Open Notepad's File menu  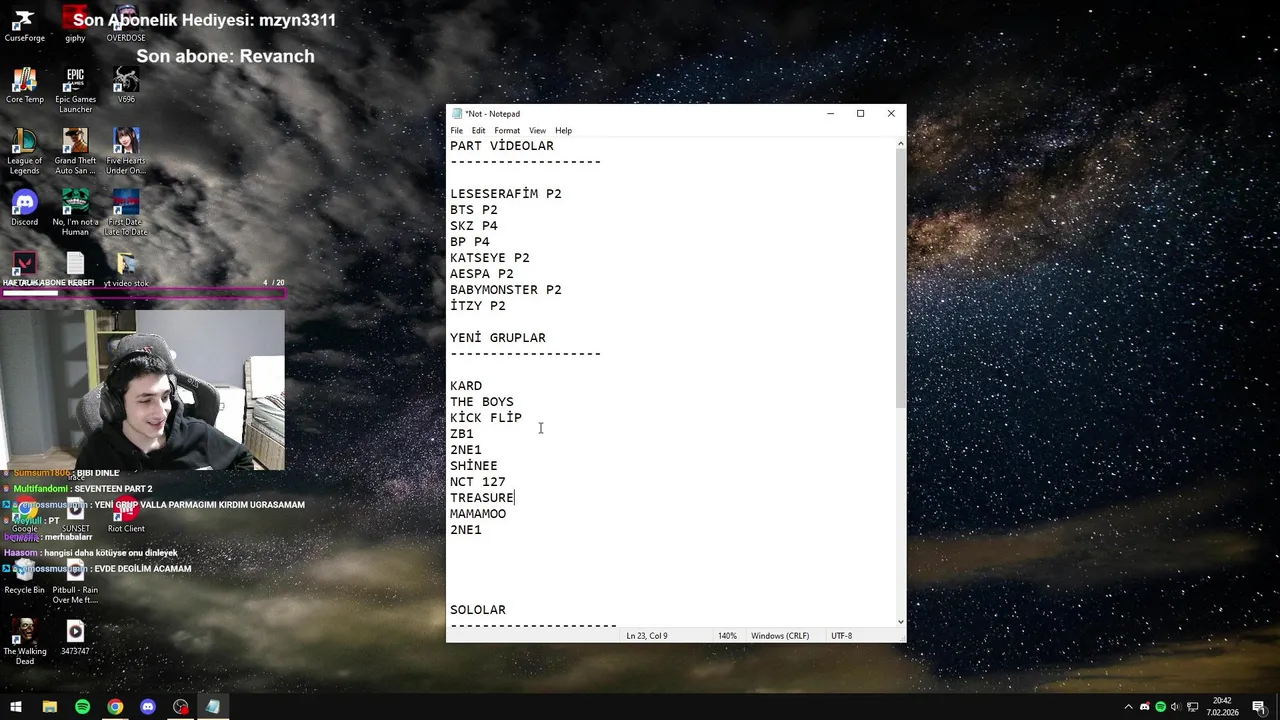456,131
